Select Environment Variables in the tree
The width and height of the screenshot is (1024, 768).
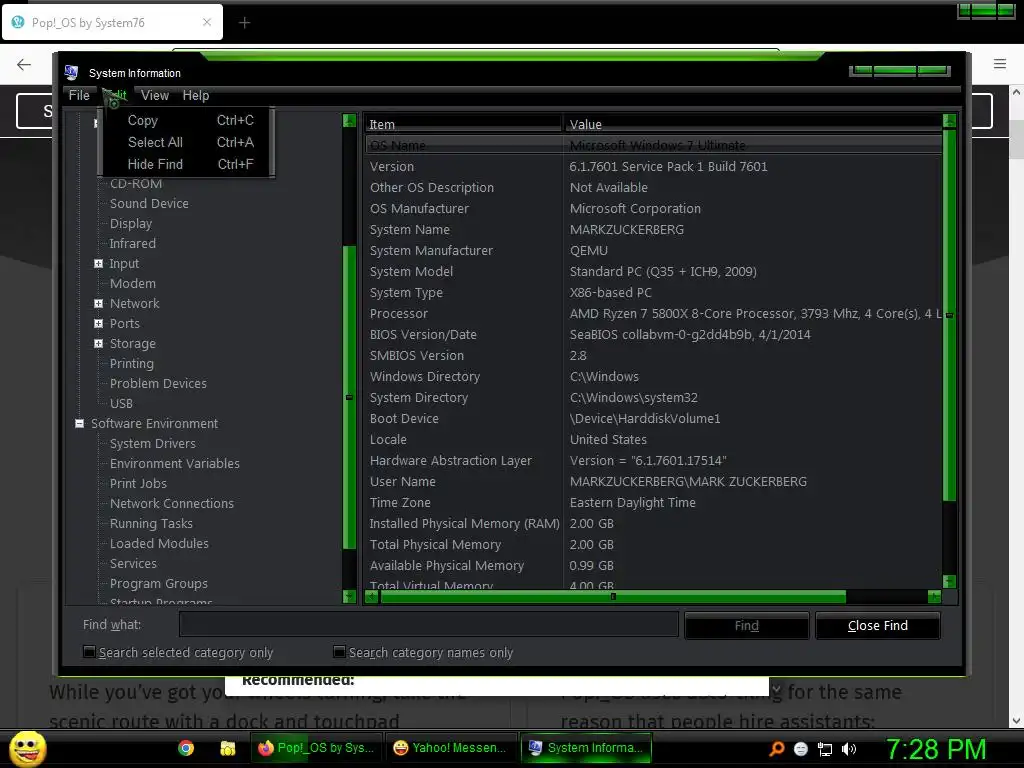point(174,464)
